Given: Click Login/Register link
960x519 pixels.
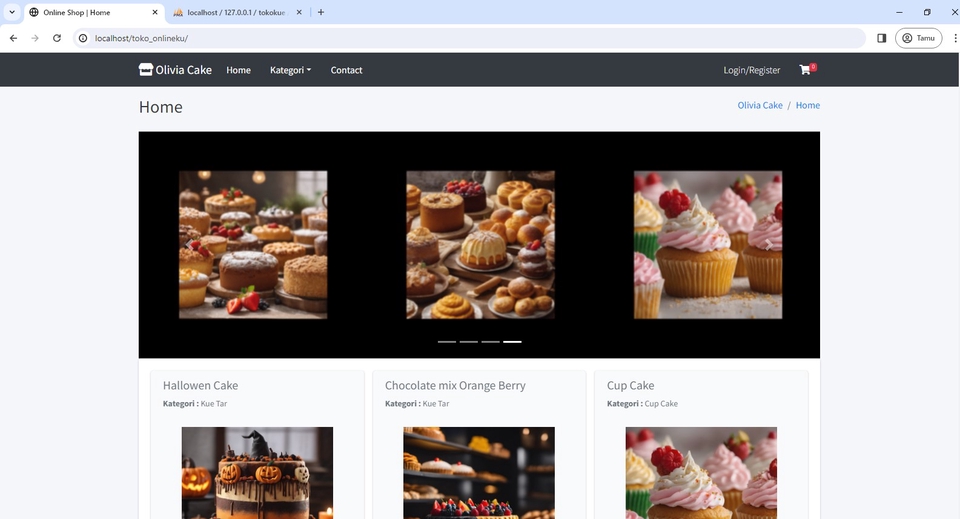Looking at the screenshot, I should point(752,70).
